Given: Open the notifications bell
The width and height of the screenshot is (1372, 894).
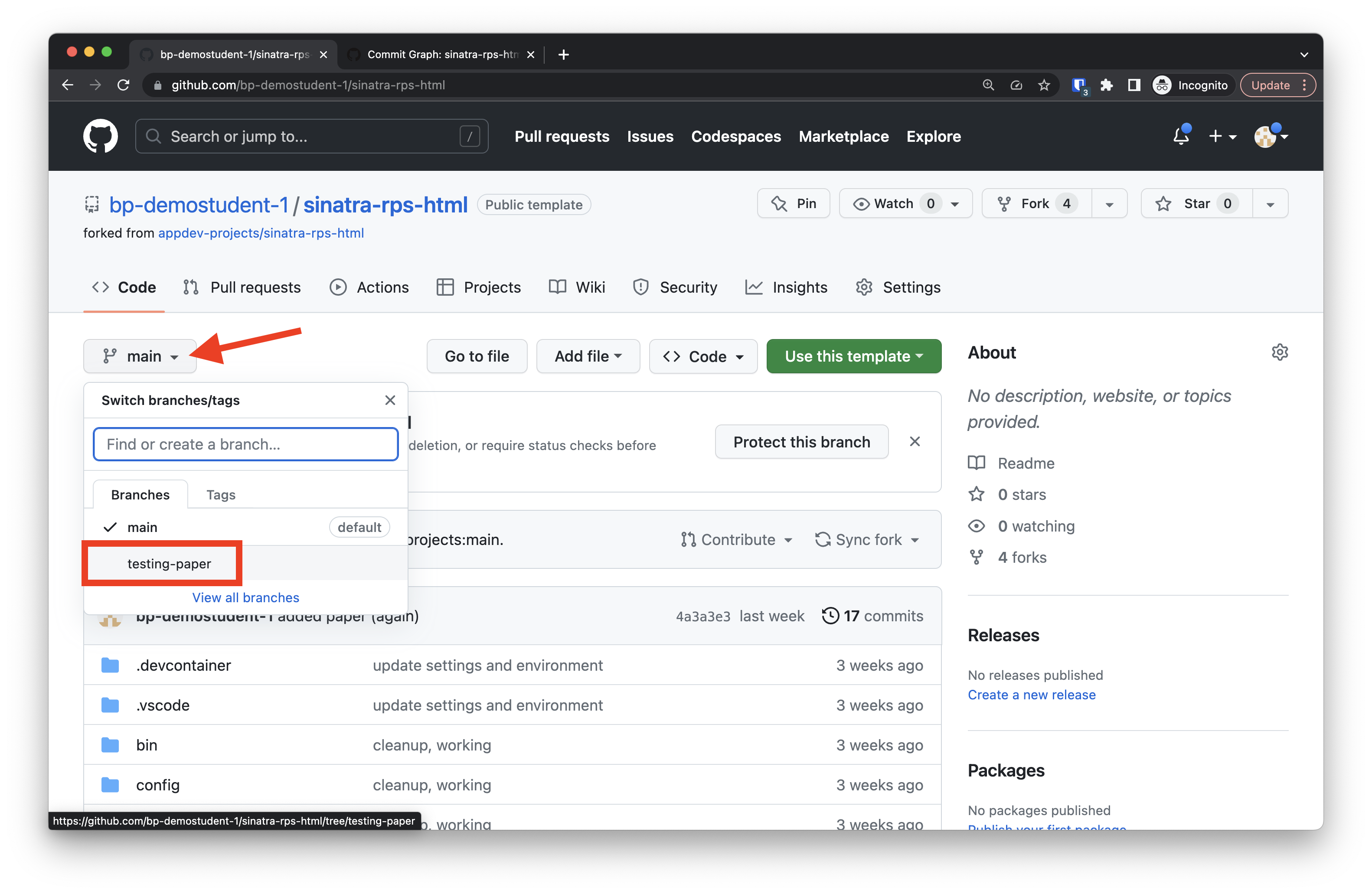Looking at the screenshot, I should point(1181,136).
